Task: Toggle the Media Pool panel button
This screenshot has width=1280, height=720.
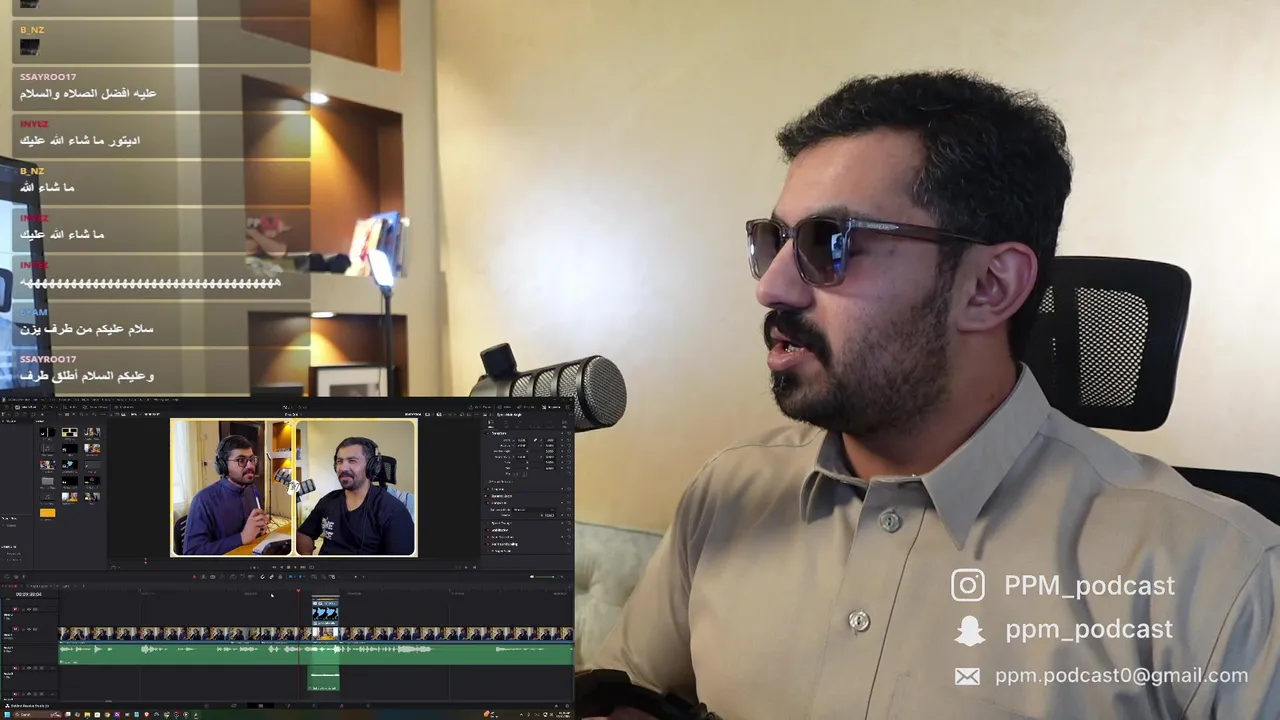Action: click(25, 407)
